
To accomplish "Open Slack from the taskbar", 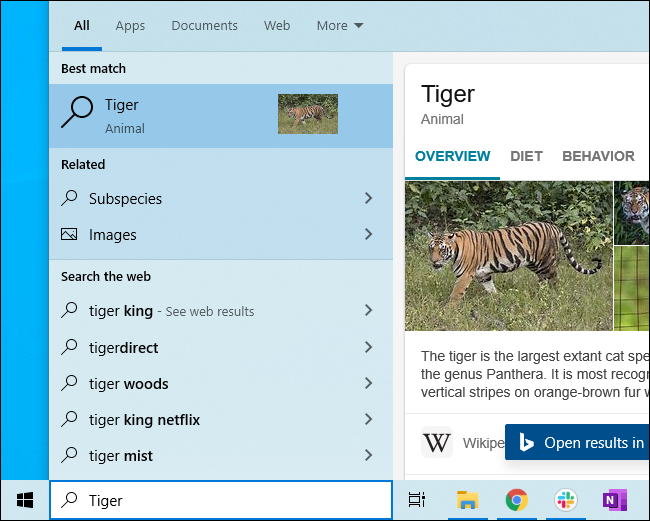I will [564, 500].
